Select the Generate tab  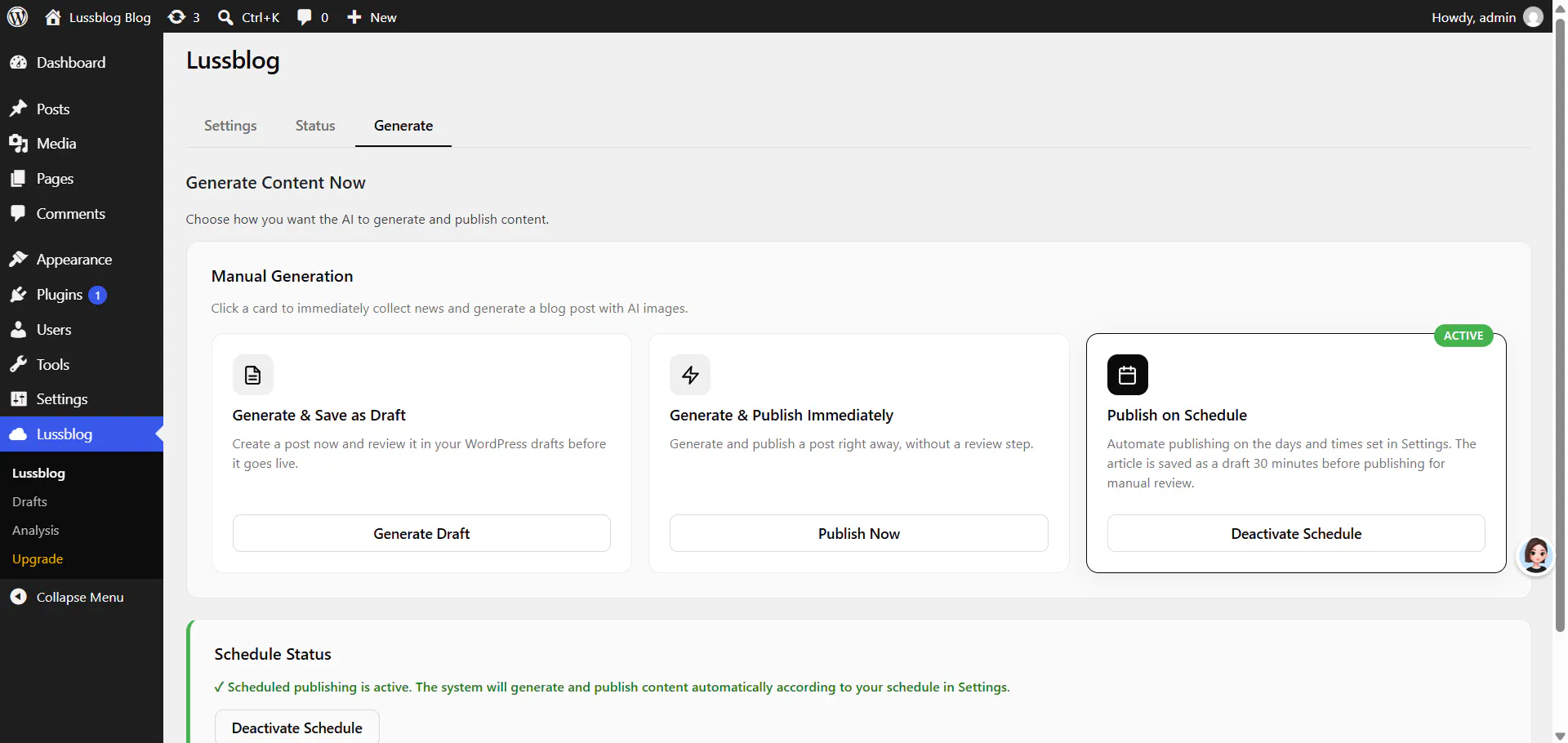(403, 126)
